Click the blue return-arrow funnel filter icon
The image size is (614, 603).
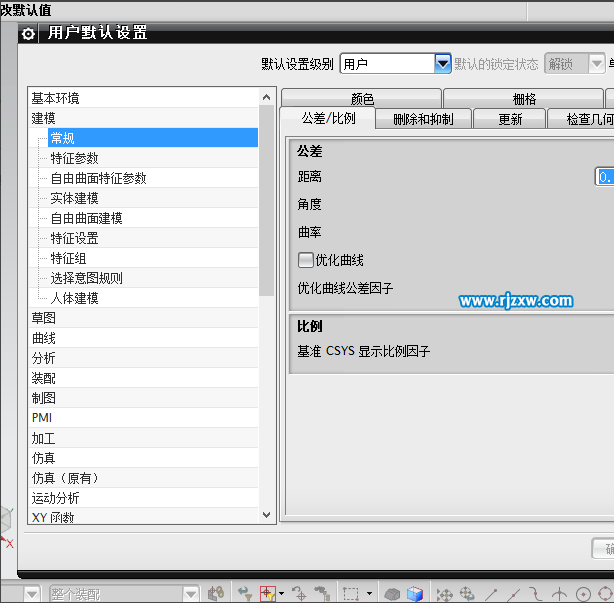tap(246, 594)
